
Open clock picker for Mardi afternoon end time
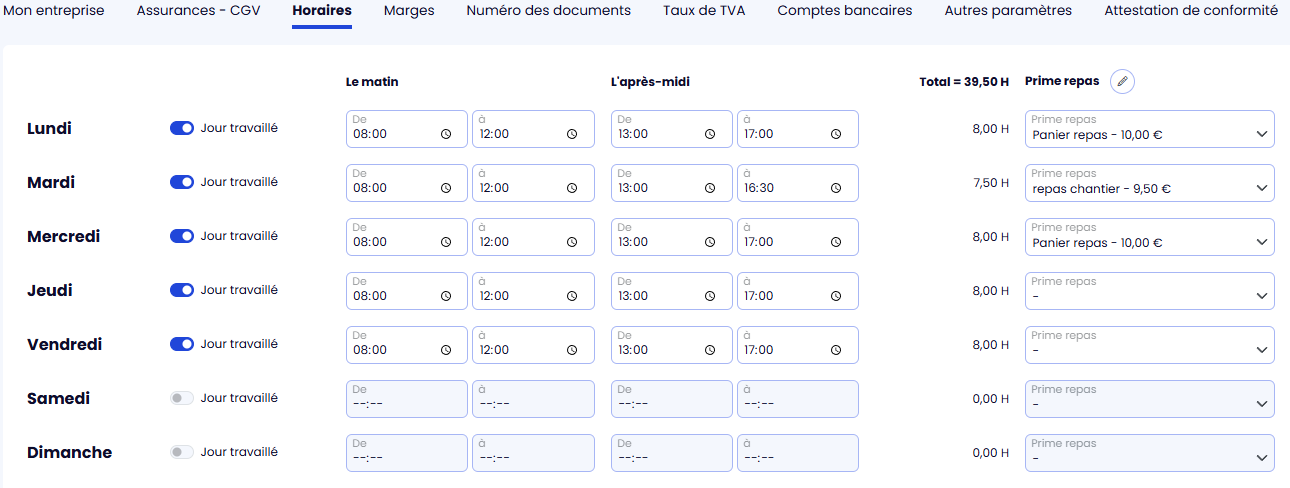click(836, 188)
